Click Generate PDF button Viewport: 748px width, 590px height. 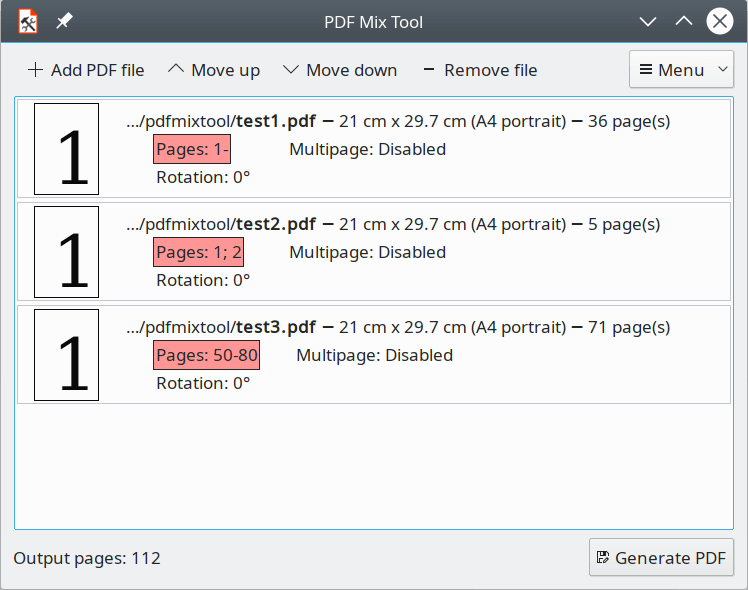tap(661, 558)
